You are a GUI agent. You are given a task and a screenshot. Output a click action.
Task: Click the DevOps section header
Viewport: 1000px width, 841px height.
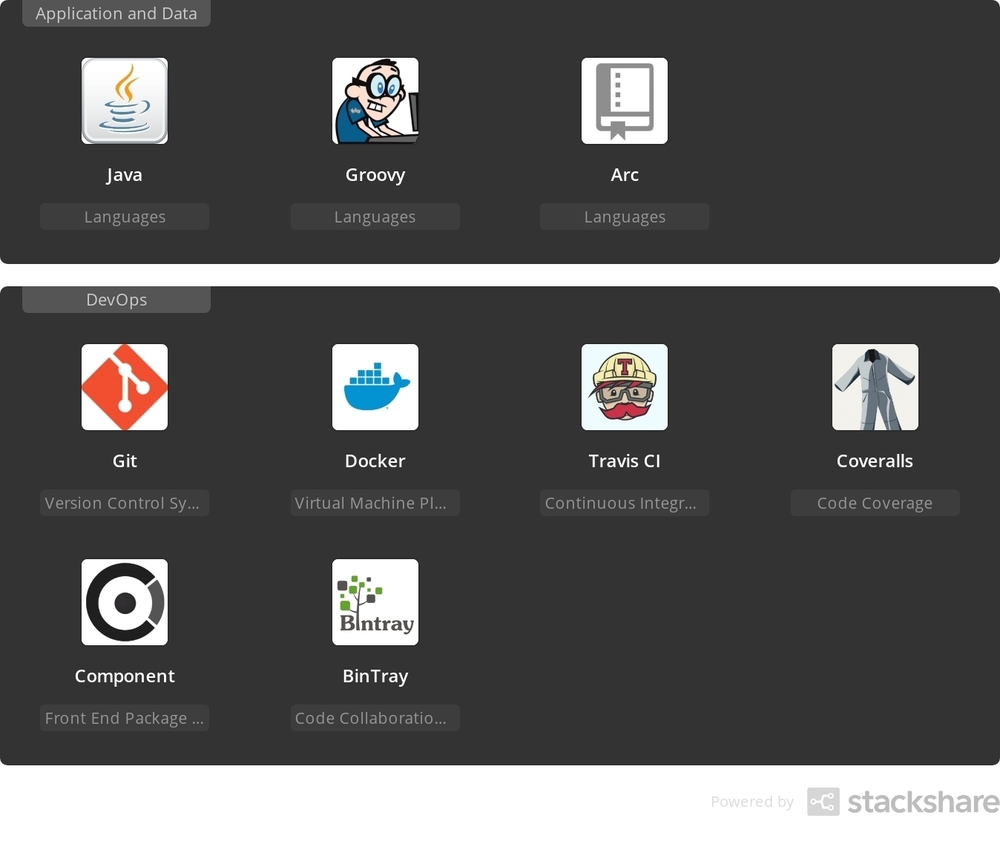tap(116, 299)
